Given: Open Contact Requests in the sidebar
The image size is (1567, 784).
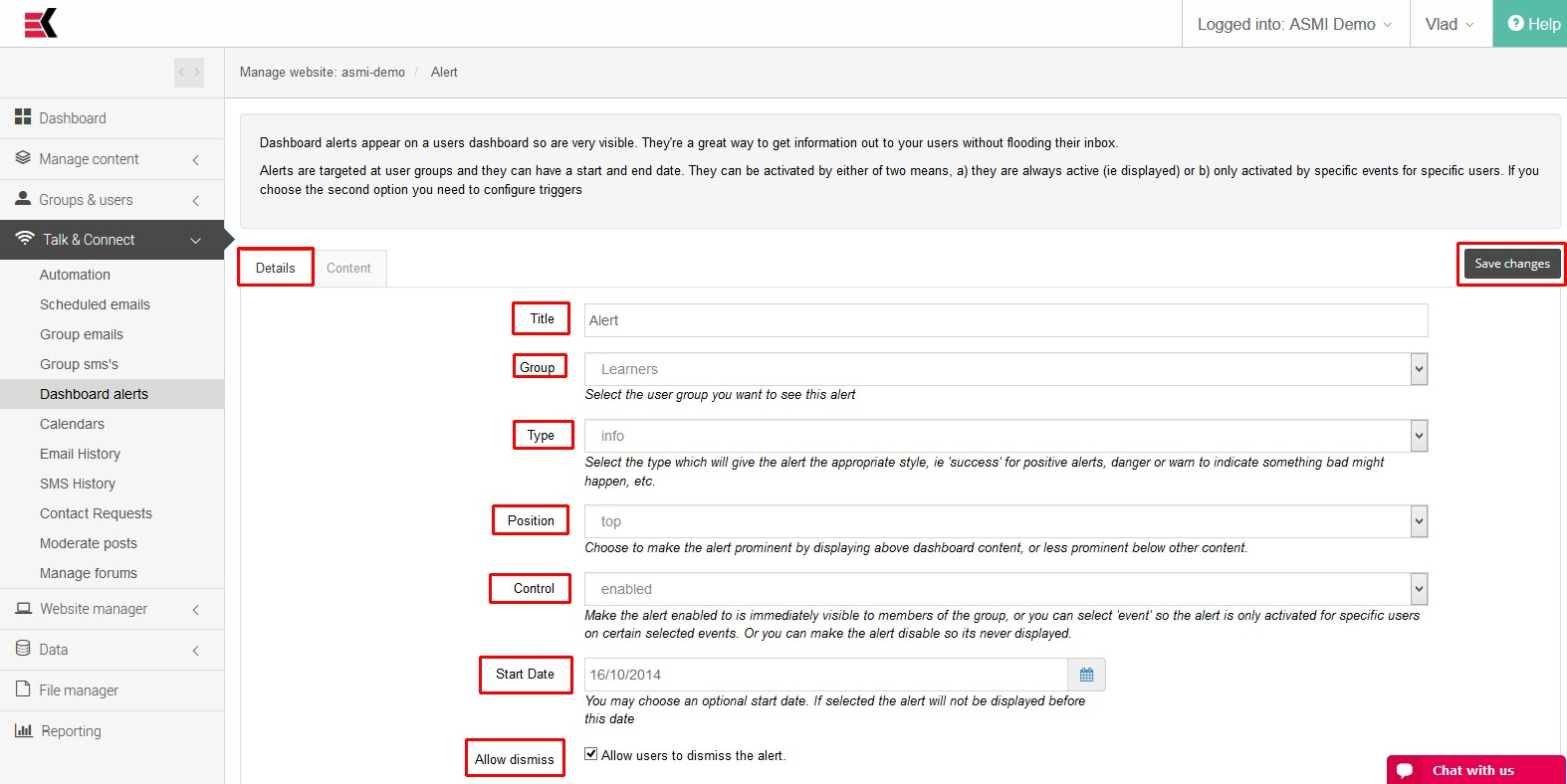Looking at the screenshot, I should tap(96, 513).
